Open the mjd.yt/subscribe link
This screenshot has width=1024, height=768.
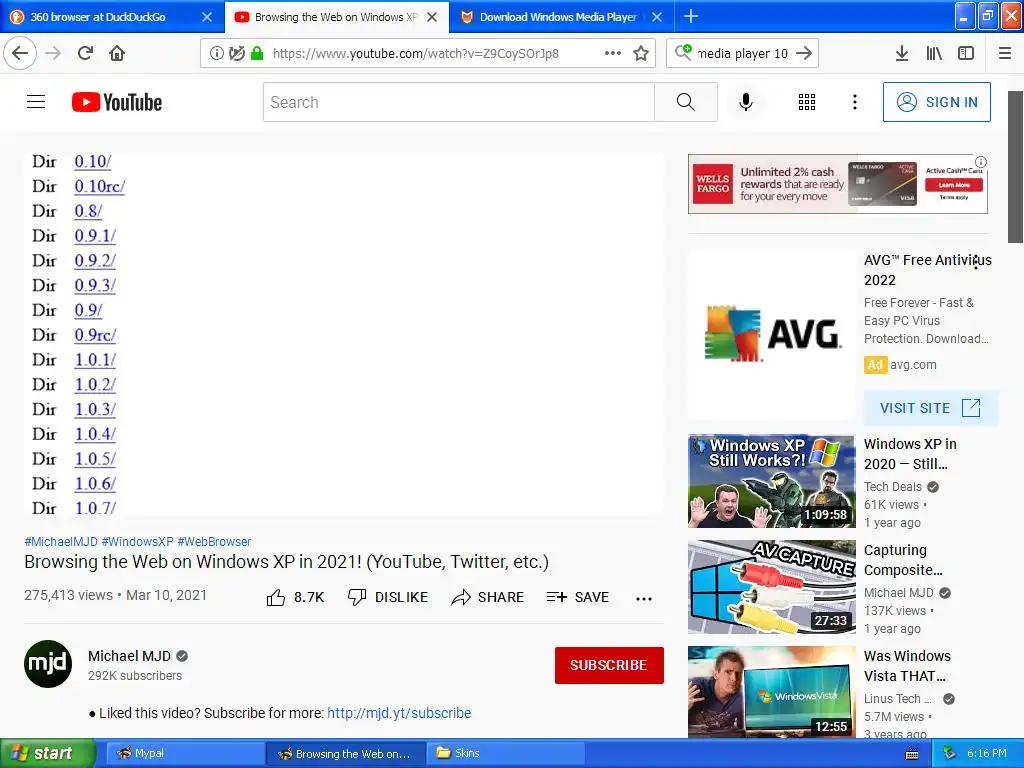click(x=399, y=712)
